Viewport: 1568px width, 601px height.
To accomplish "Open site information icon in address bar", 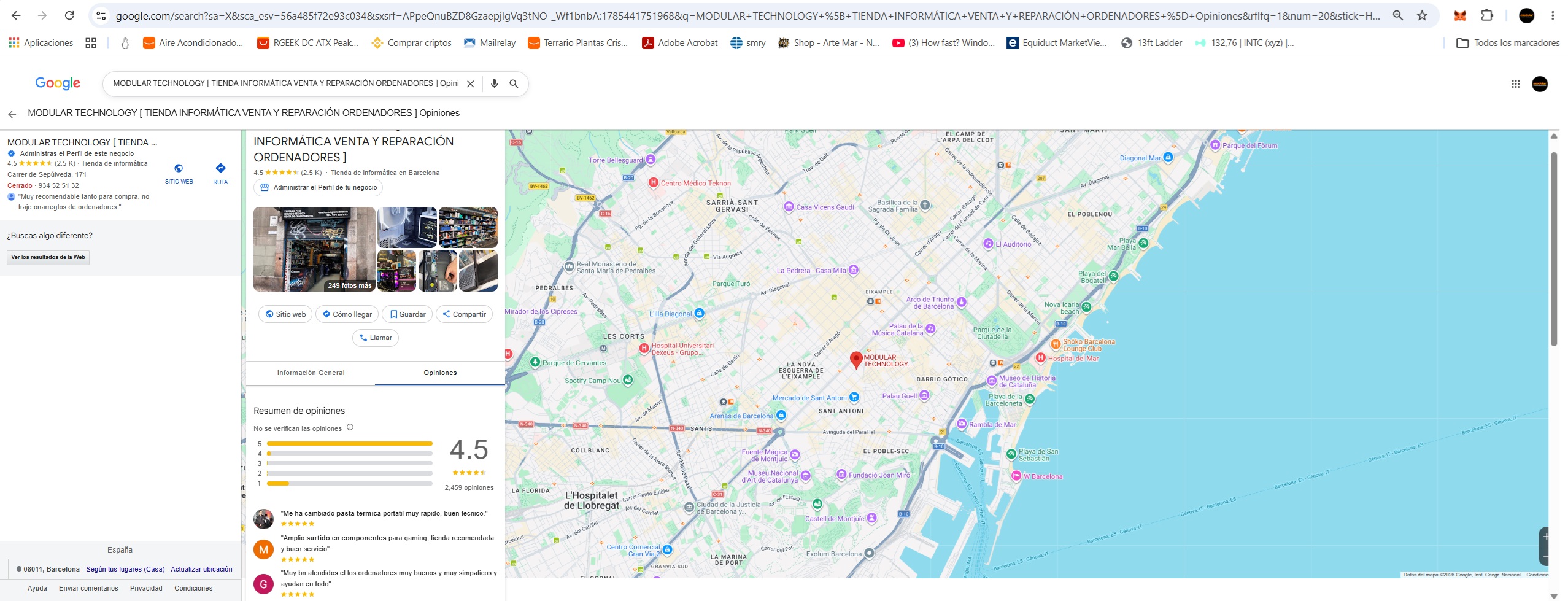I will tap(101, 16).
